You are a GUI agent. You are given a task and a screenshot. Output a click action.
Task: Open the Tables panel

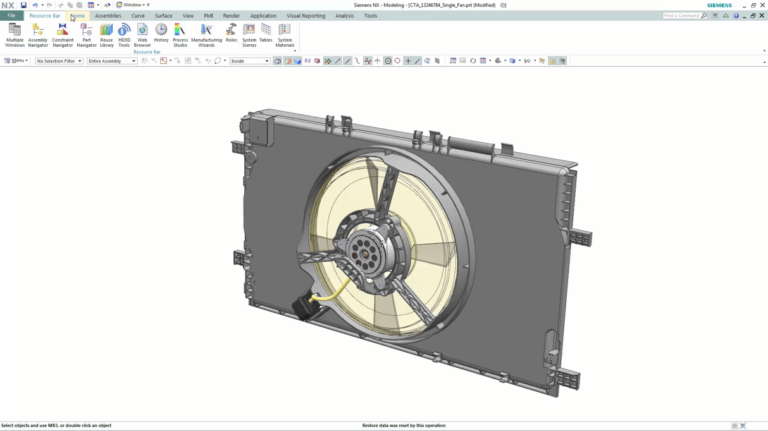[265, 33]
